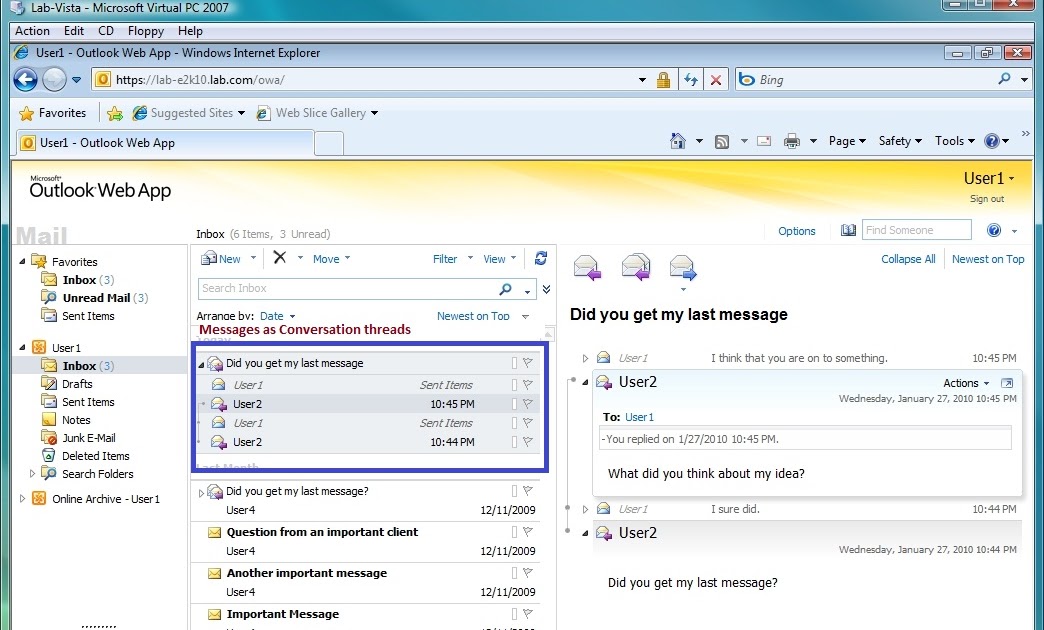This screenshot has height=630, width=1044.
Task: Click the Sign out link
Action: point(987,198)
